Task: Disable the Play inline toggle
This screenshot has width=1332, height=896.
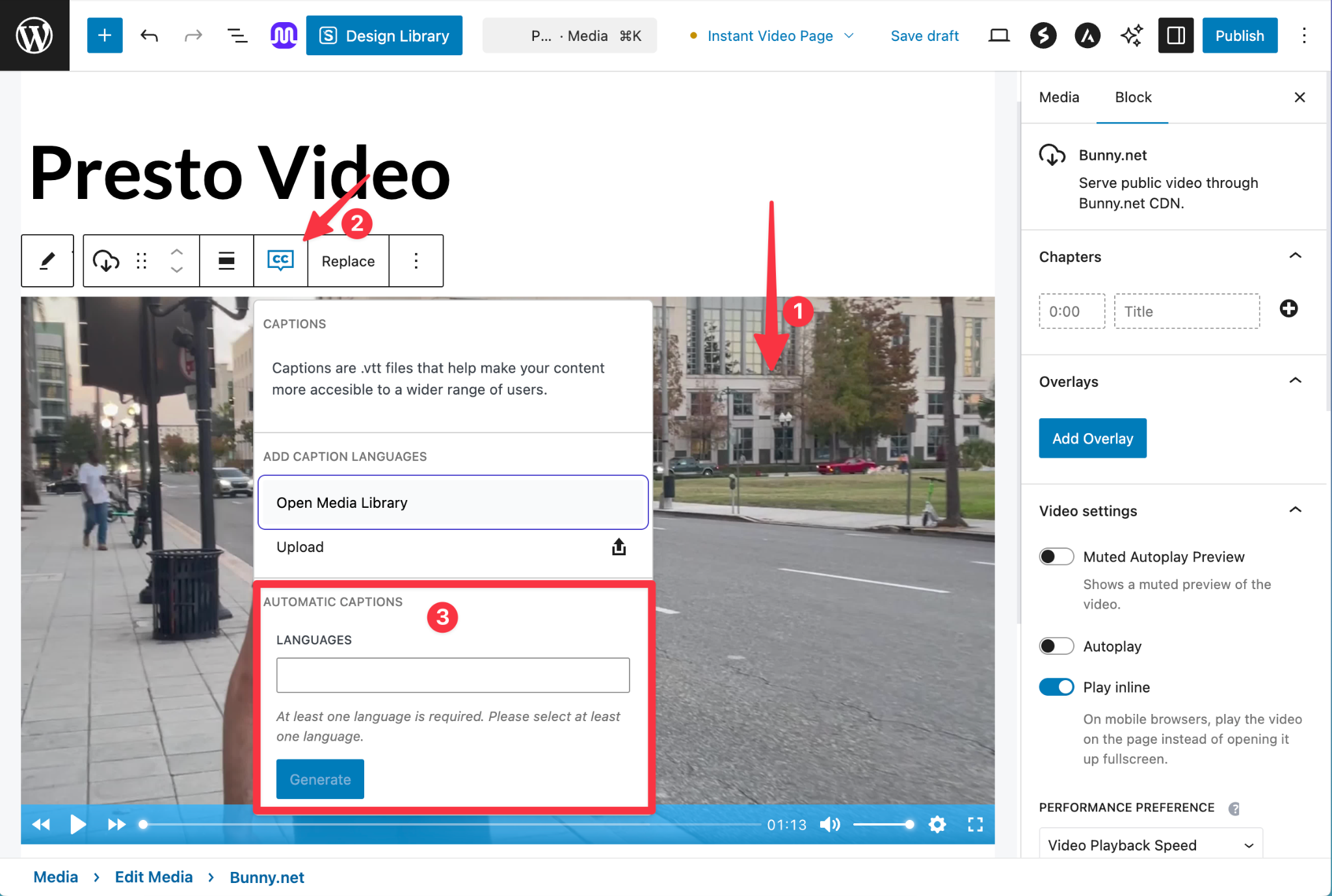Action: (x=1056, y=687)
